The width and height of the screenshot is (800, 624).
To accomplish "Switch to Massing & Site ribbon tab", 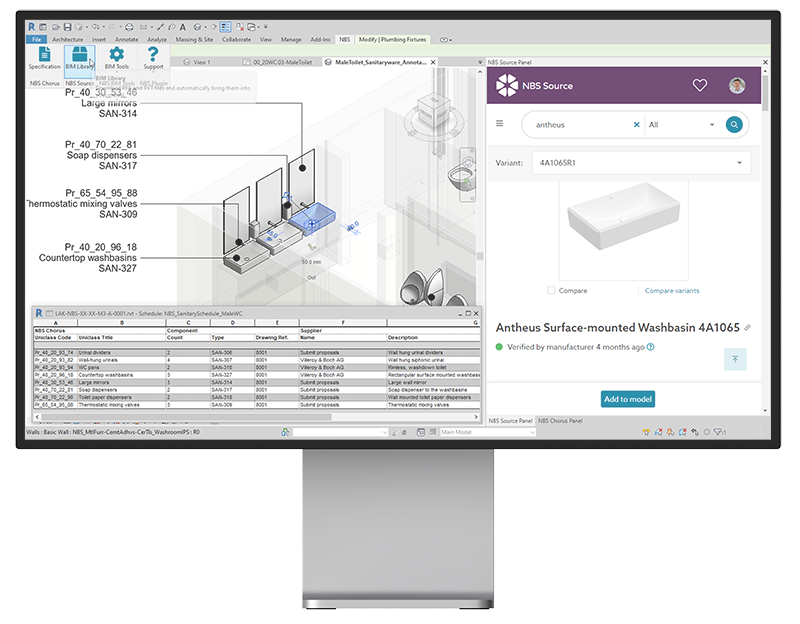I will [194, 40].
